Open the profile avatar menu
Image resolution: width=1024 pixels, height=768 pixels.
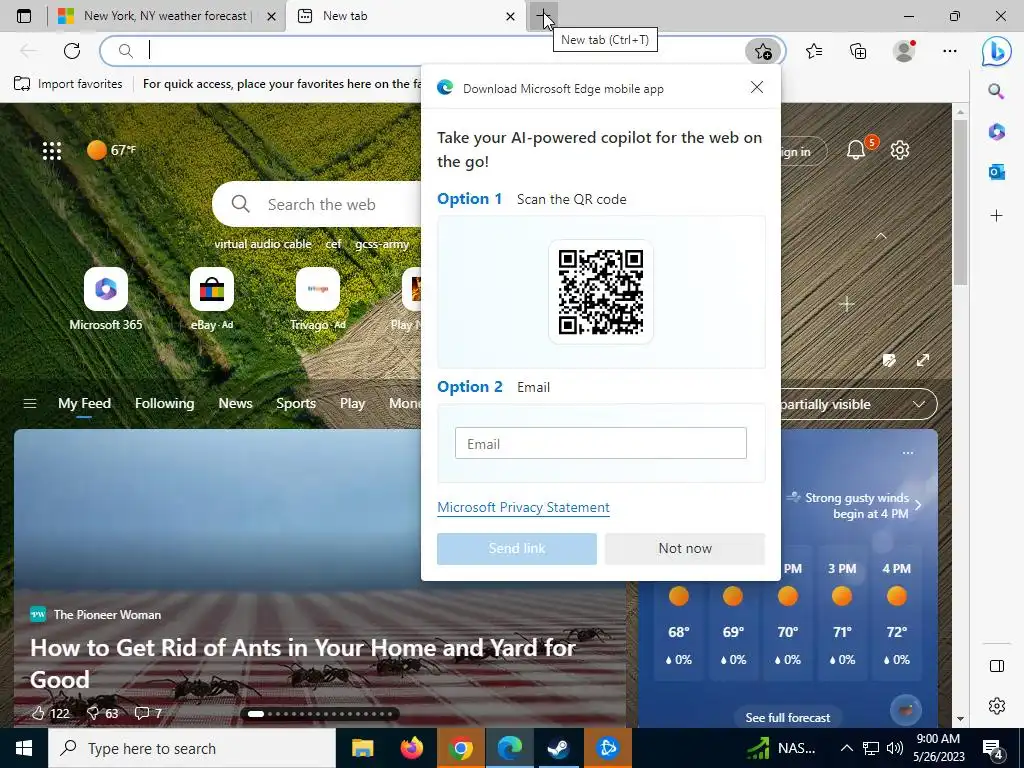pos(904,51)
